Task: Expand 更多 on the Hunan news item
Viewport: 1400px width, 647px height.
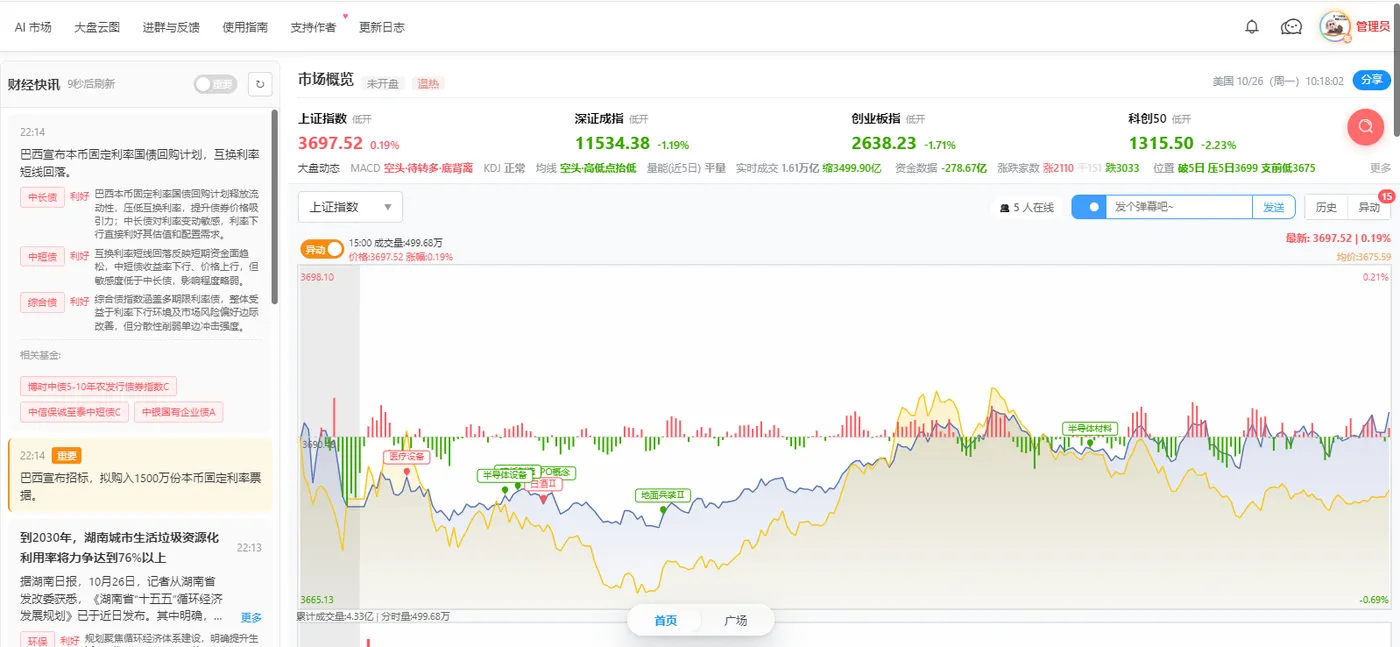Action: 251,618
